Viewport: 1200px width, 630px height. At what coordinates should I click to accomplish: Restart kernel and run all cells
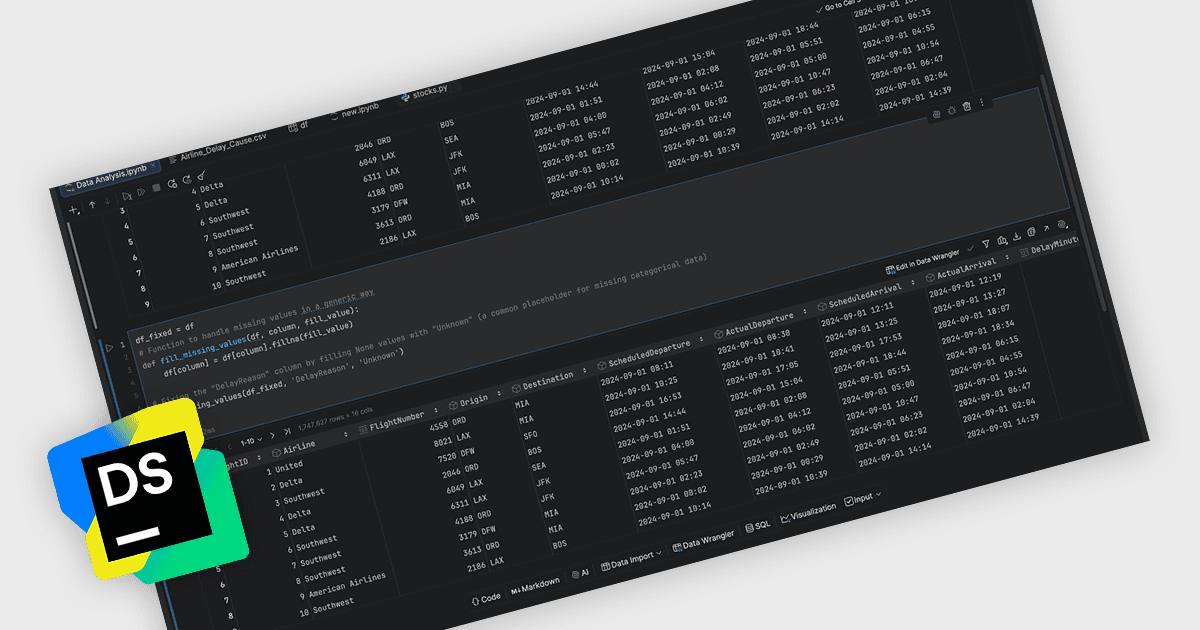pos(187,180)
